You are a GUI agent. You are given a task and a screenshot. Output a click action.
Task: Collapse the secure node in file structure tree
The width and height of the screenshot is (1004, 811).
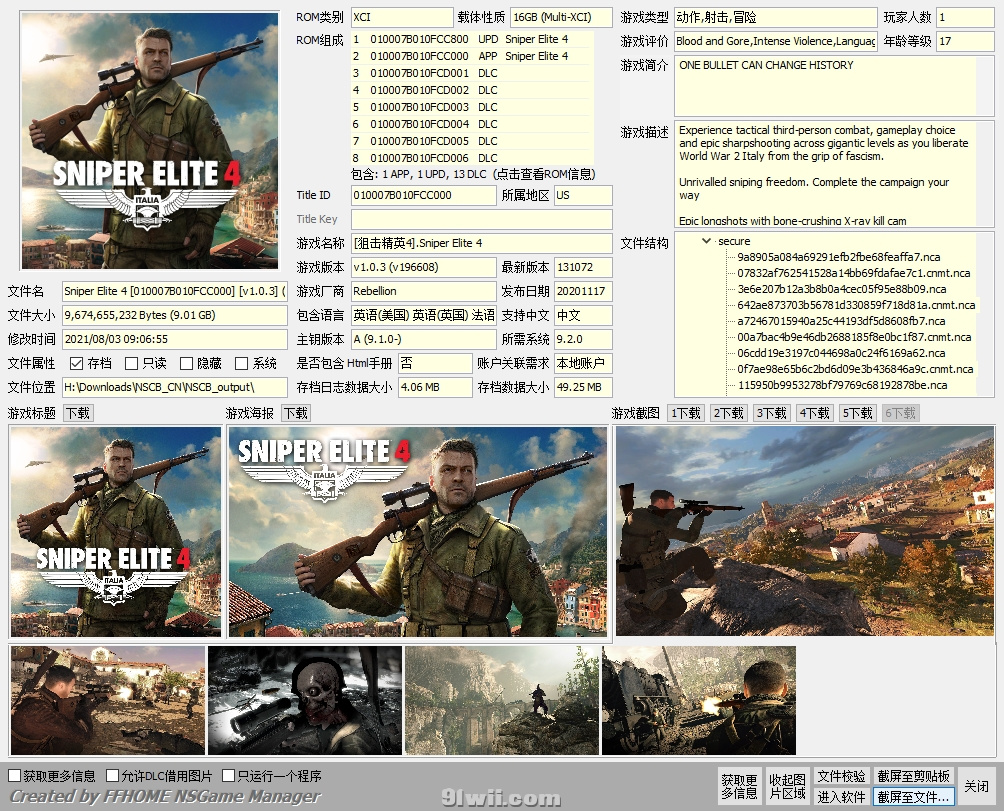tap(707, 241)
